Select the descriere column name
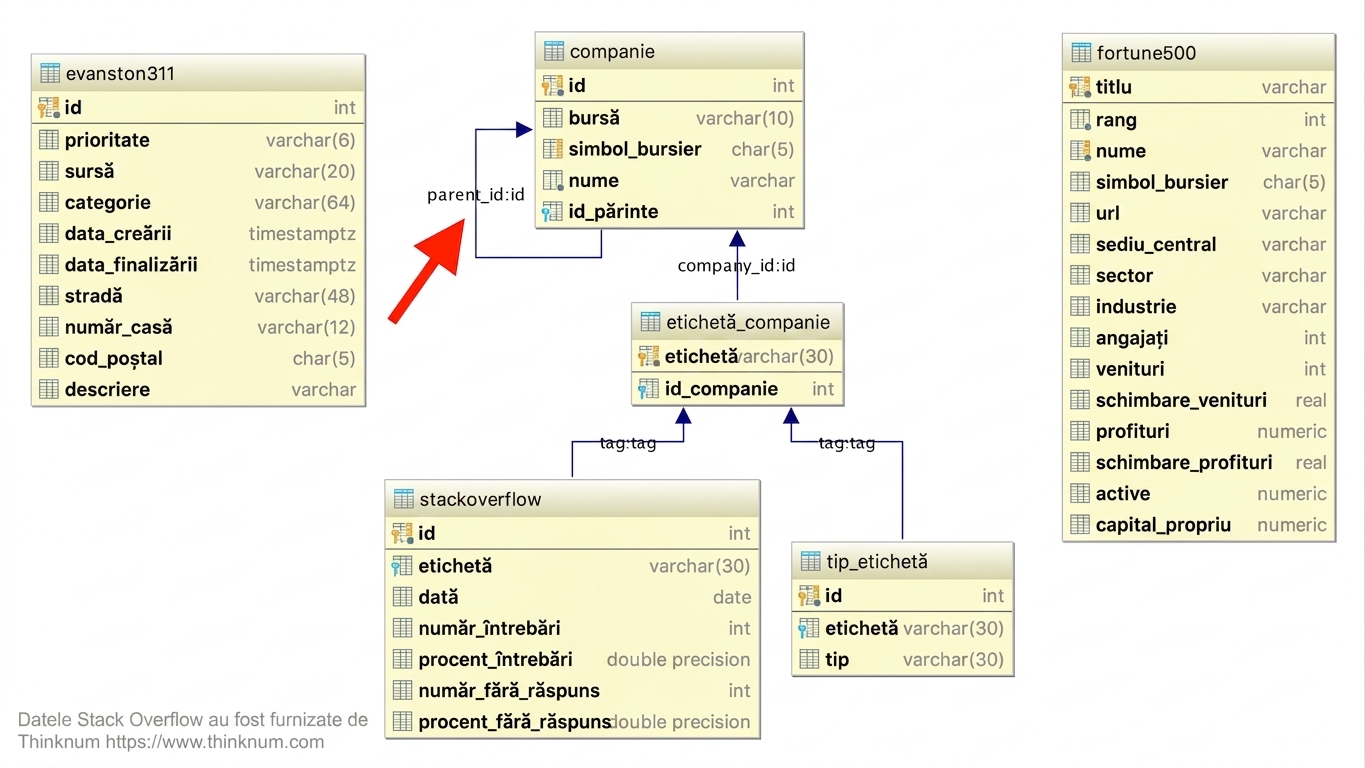Image resolution: width=1365 pixels, height=768 pixels. [107, 389]
